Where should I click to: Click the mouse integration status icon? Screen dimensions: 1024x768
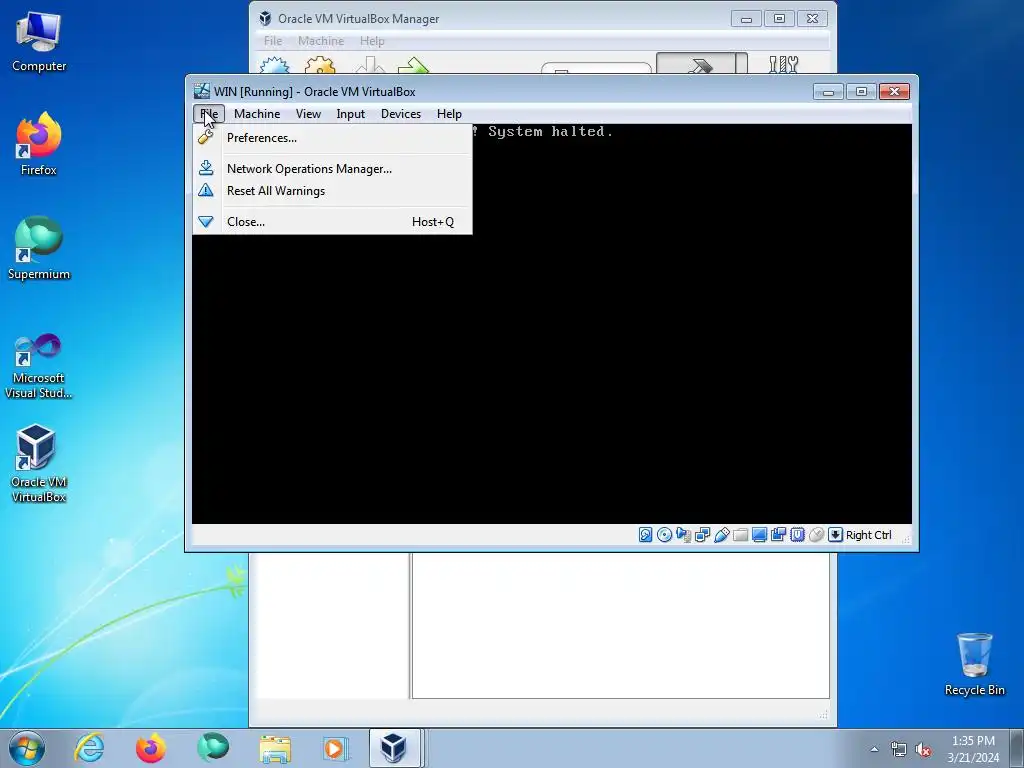(x=816, y=535)
